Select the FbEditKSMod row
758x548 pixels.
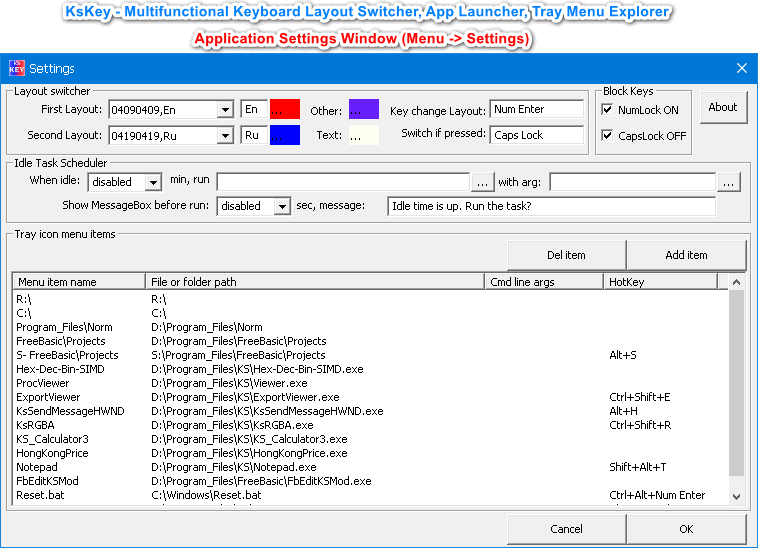coord(370,482)
